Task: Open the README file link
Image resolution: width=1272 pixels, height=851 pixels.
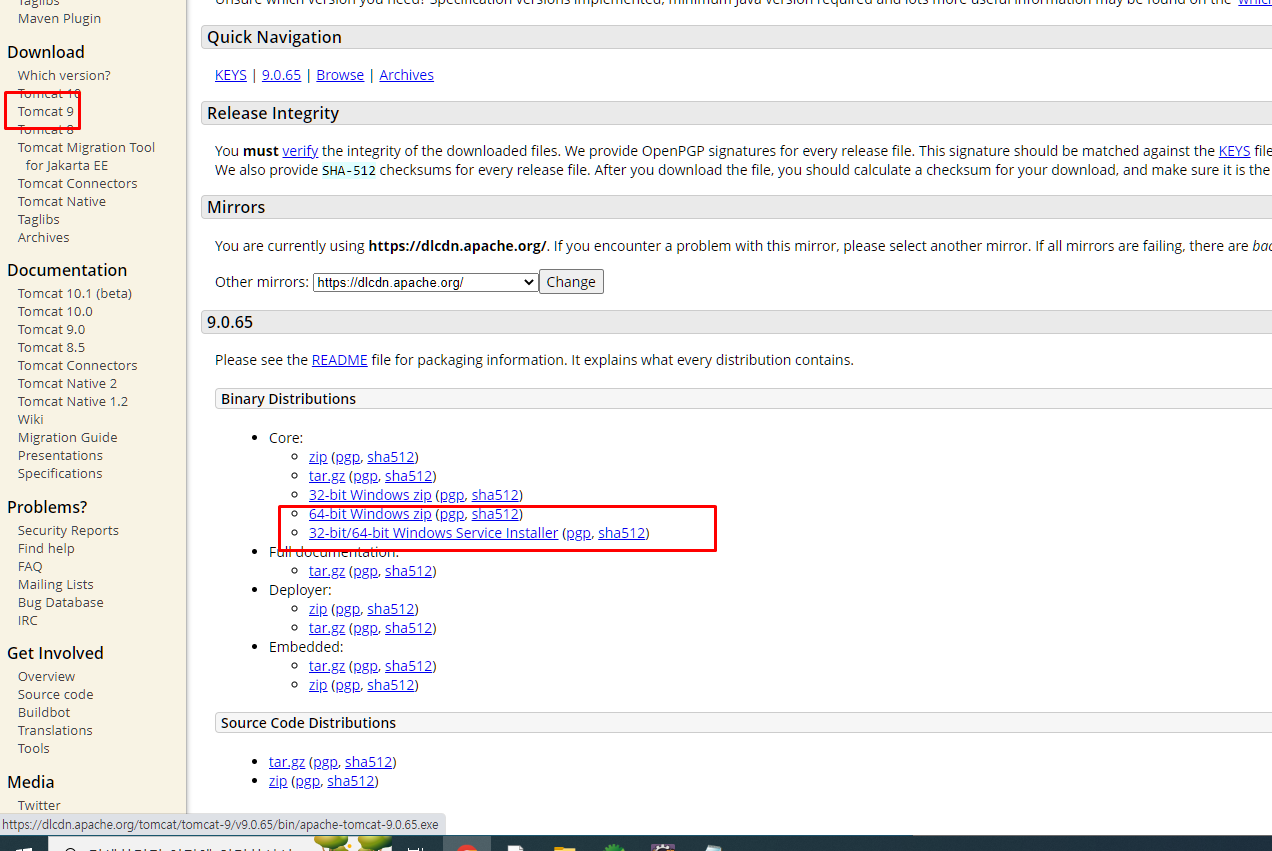Action: click(340, 360)
